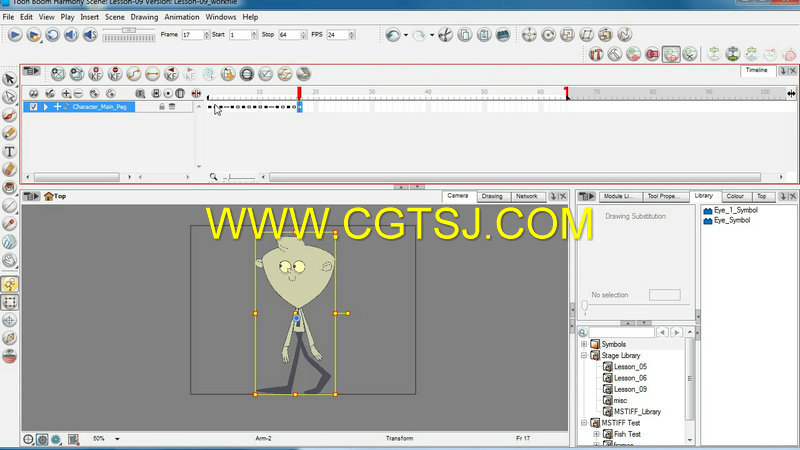Expand the Character_Main_Peg layer triangle
800x450 pixels.
(x=46, y=107)
